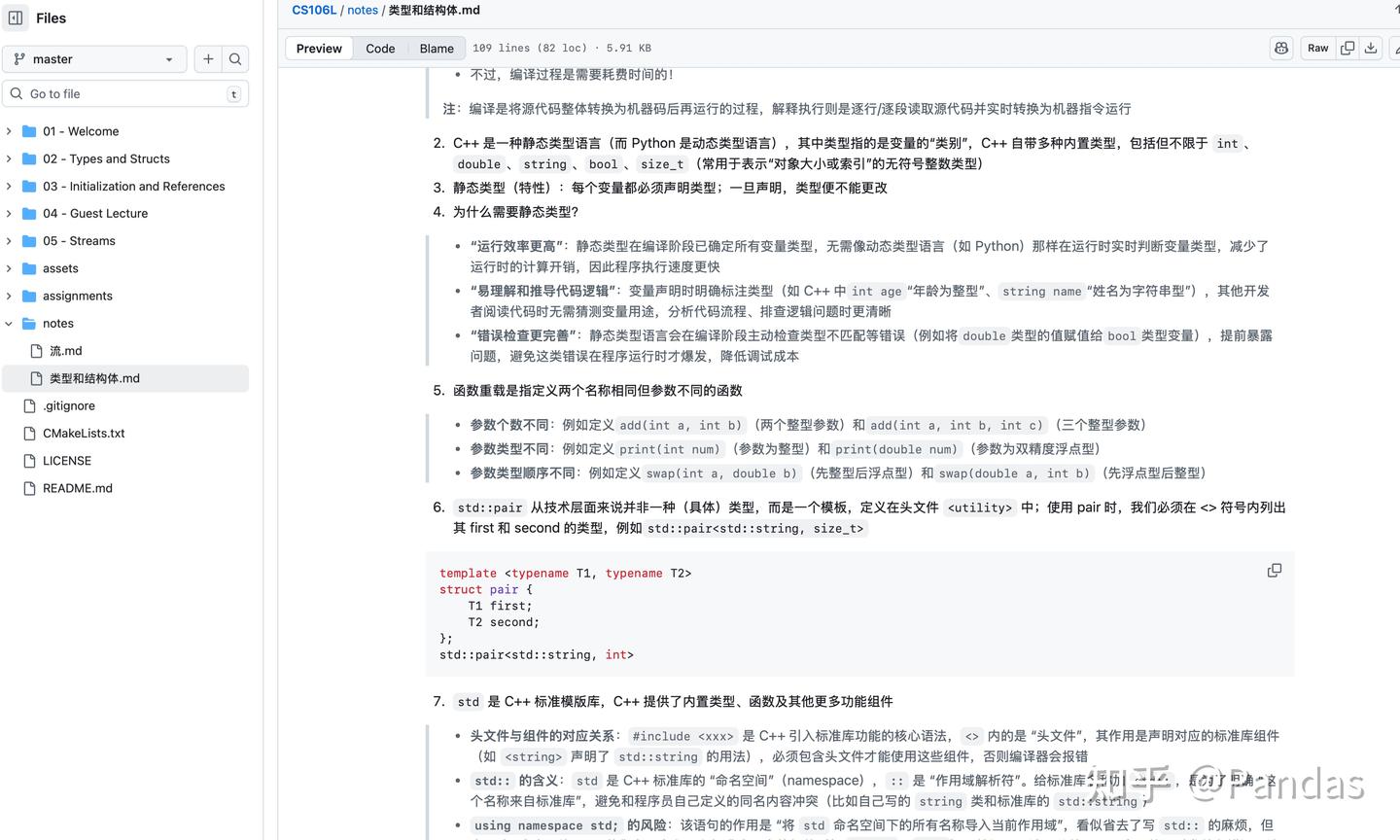The image size is (1400, 840).
Task: Open GitHub Copilot for this file
Action: 1280,47
